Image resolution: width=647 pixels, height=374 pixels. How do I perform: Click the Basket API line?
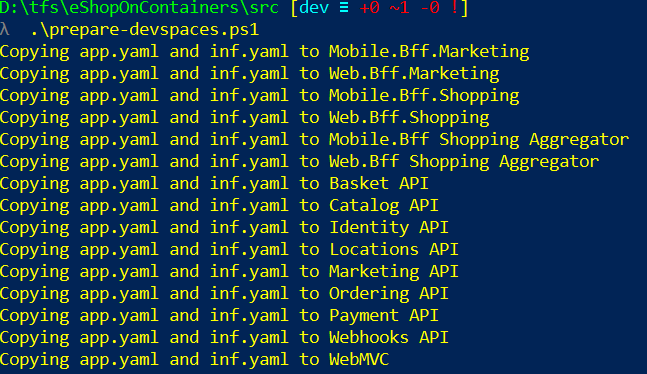tap(214, 184)
